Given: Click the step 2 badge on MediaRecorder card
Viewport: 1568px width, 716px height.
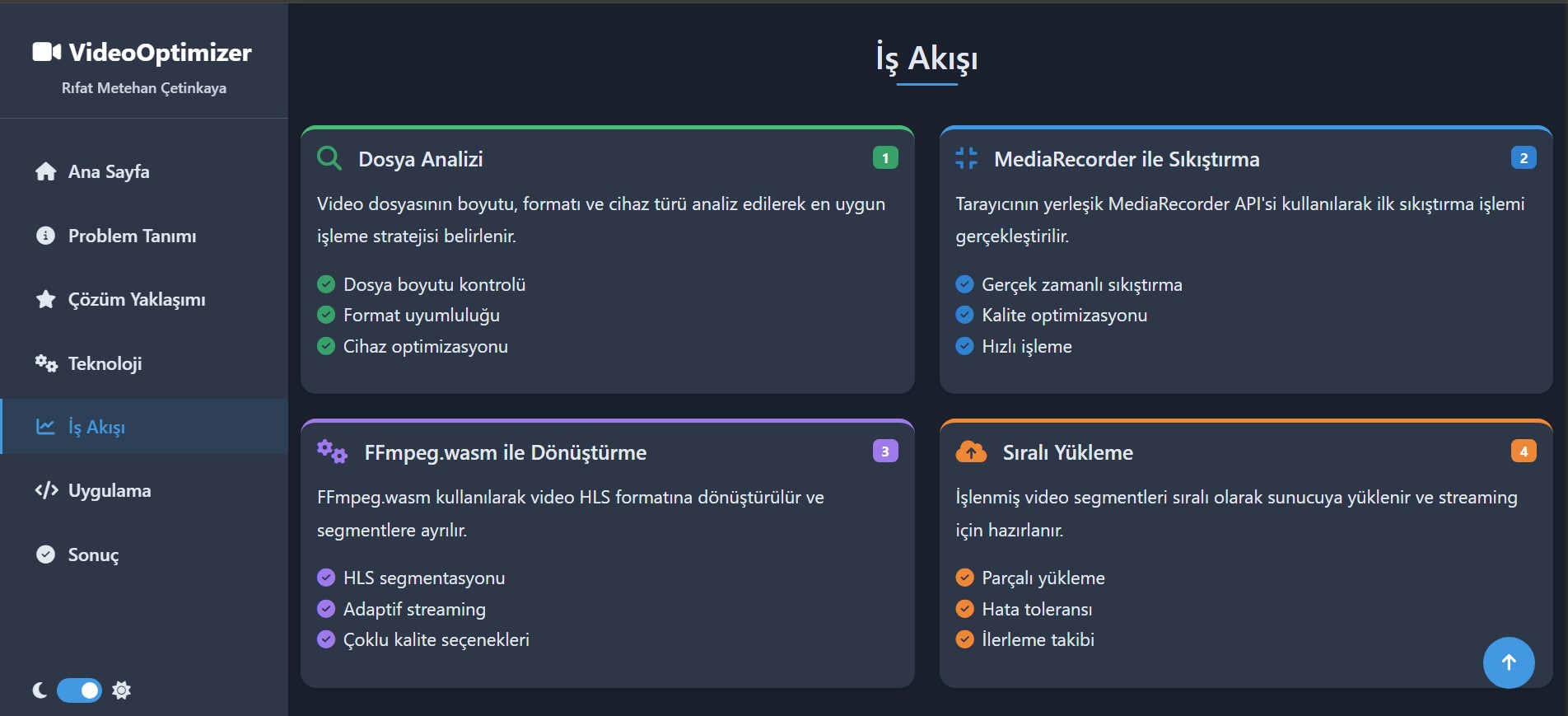Looking at the screenshot, I should click(x=1524, y=158).
